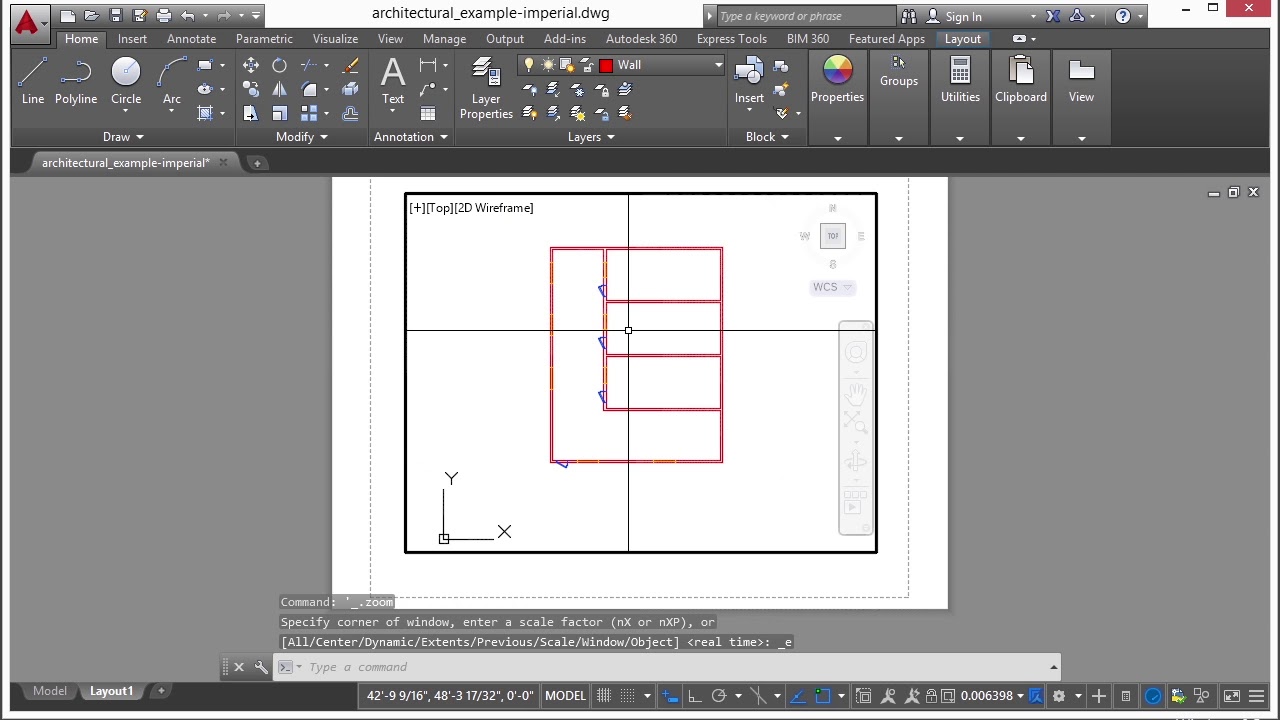Click the Move tool in Modify panel
This screenshot has width=1280, height=720.
pyautogui.click(x=251, y=65)
